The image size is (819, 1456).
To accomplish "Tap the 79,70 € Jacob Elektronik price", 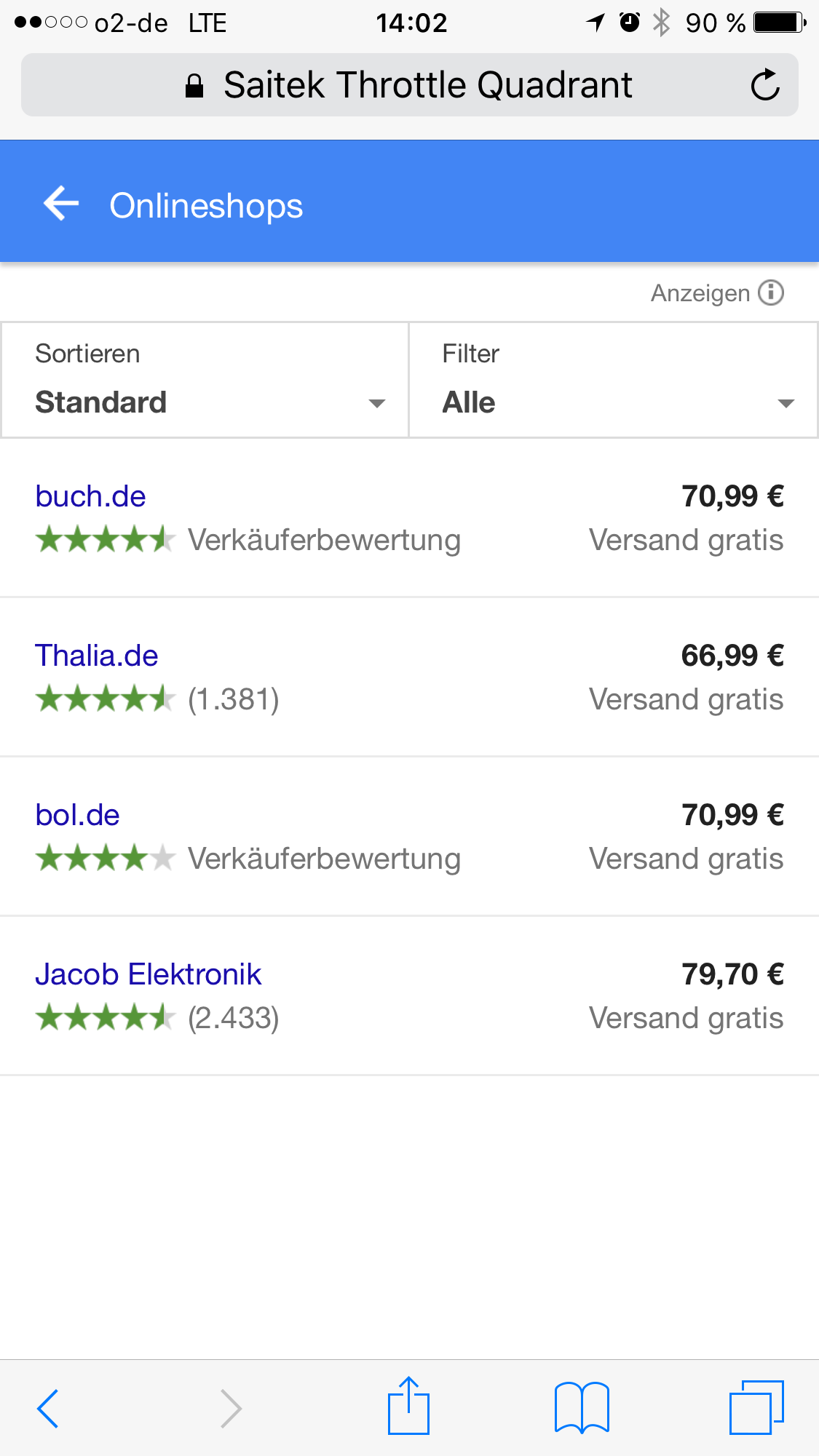I will (x=732, y=974).
